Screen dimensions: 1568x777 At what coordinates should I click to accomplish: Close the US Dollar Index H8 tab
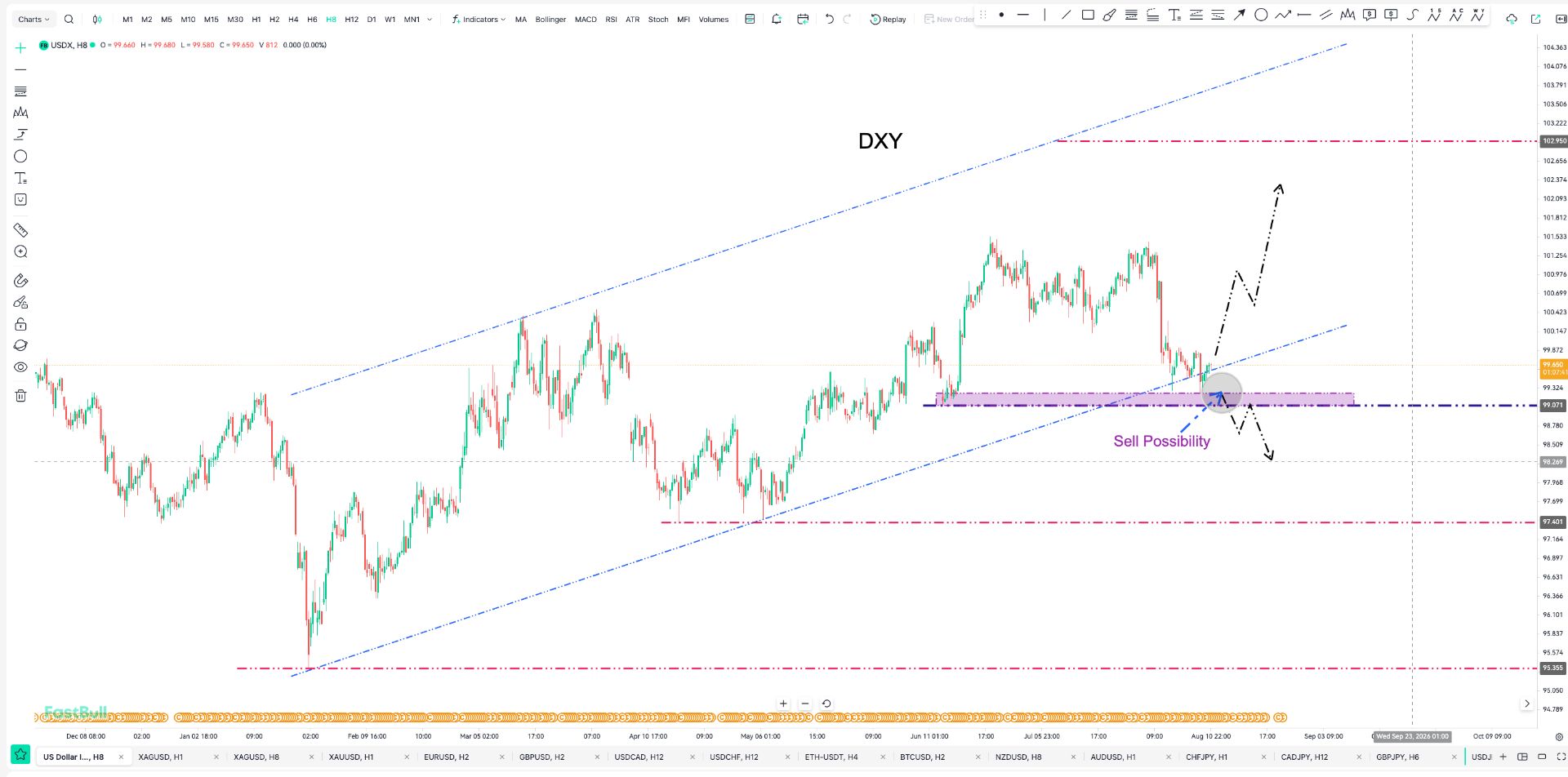121,757
